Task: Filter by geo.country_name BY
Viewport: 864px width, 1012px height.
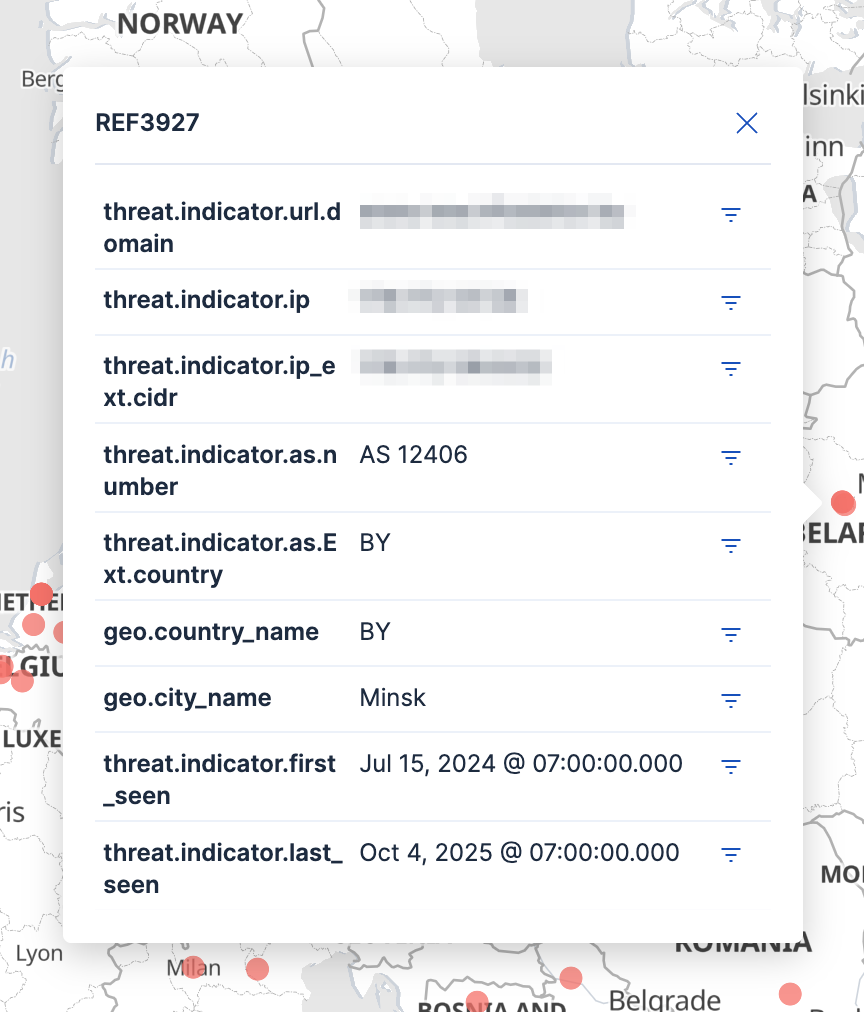Action: [731, 633]
